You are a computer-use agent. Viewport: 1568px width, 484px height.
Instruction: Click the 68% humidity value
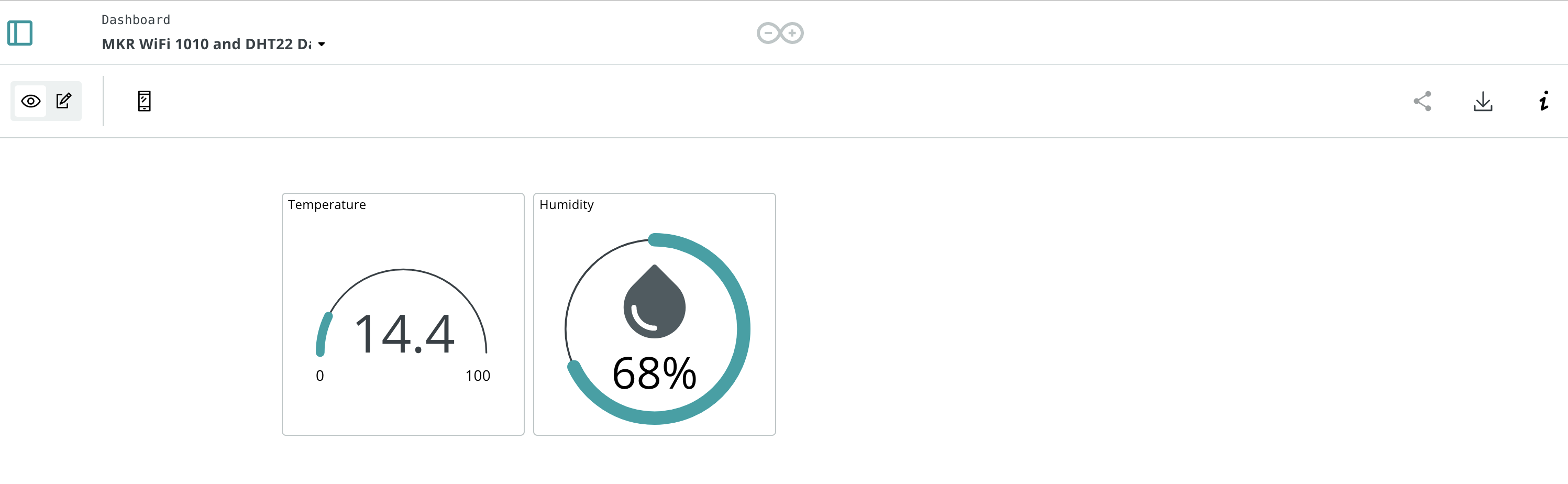pyautogui.click(x=654, y=372)
